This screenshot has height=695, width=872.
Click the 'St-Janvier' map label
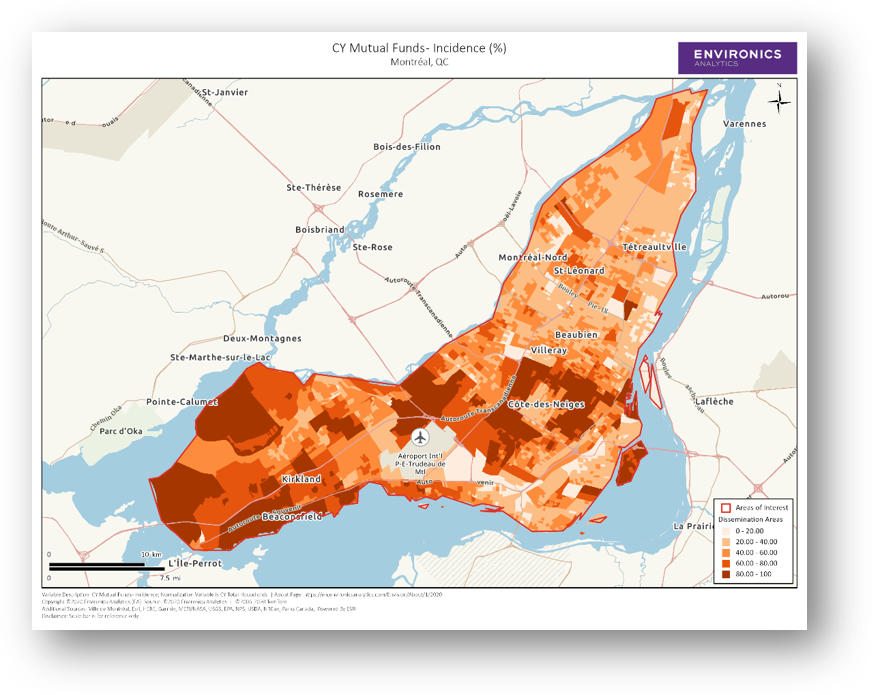pos(225,92)
